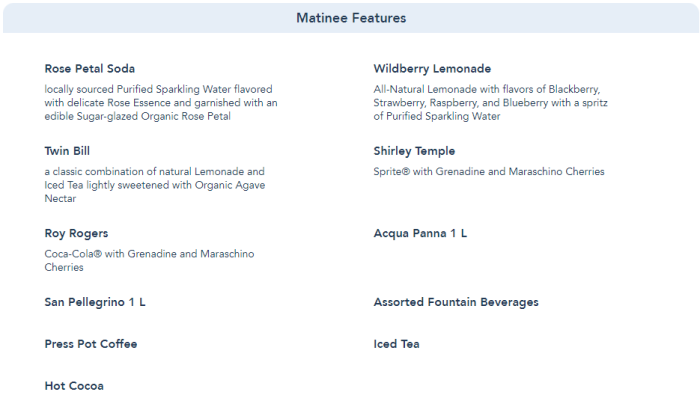Screen dimensions: 700x404
Task: Click the Roy Rogers description text
Action: 149,261
